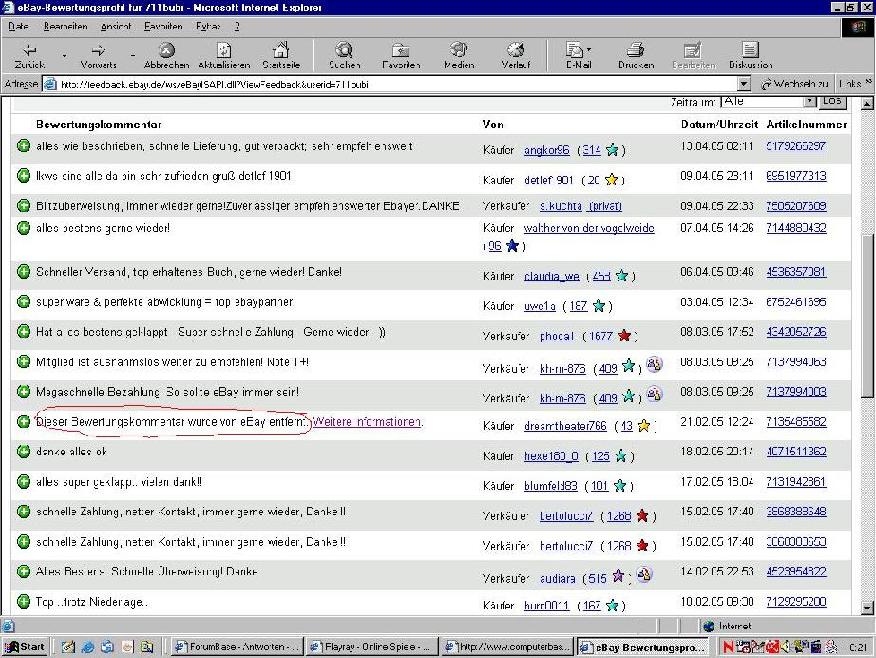Image resolution: width=876 pixels, height=658 pixels.
Task: Click the yellow star next to detlef1901
Action: [611, 180]
